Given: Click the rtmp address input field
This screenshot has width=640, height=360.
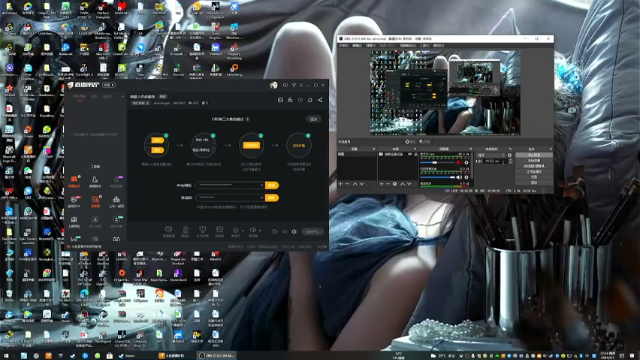Looking at the screenshot, I should [230, 185].
